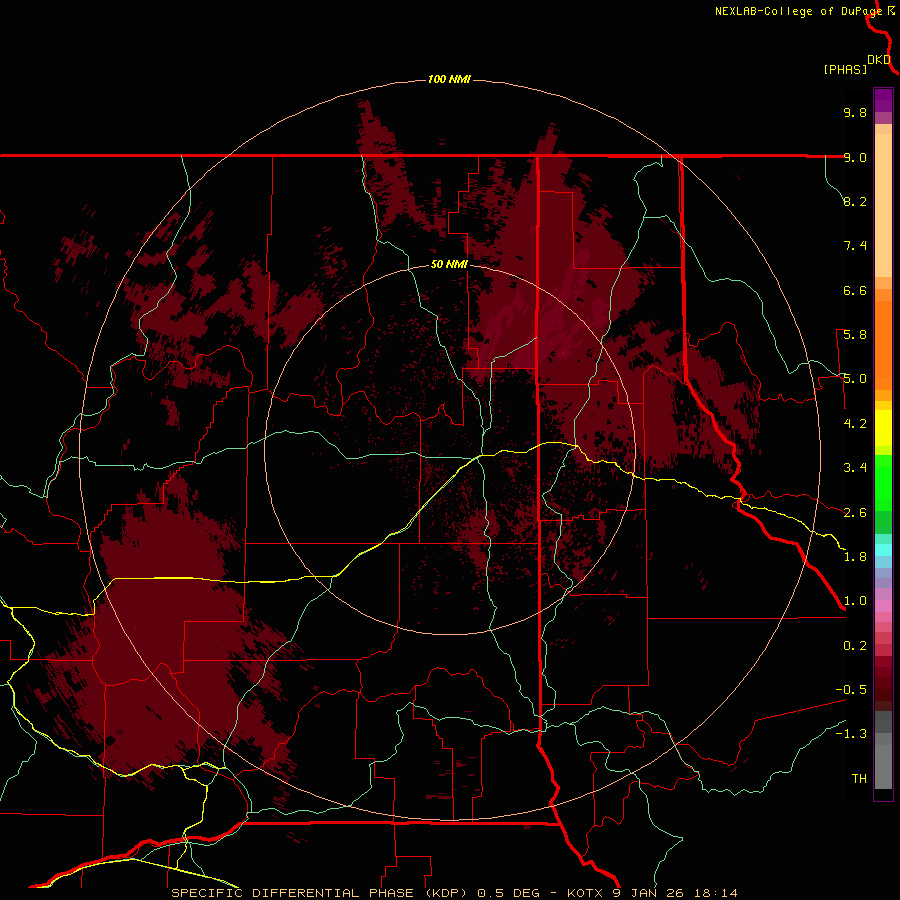Image resolution: width=900 pixels, height=900 pixels.
Task: Click the 1.8 scale value
Action: 855,557
